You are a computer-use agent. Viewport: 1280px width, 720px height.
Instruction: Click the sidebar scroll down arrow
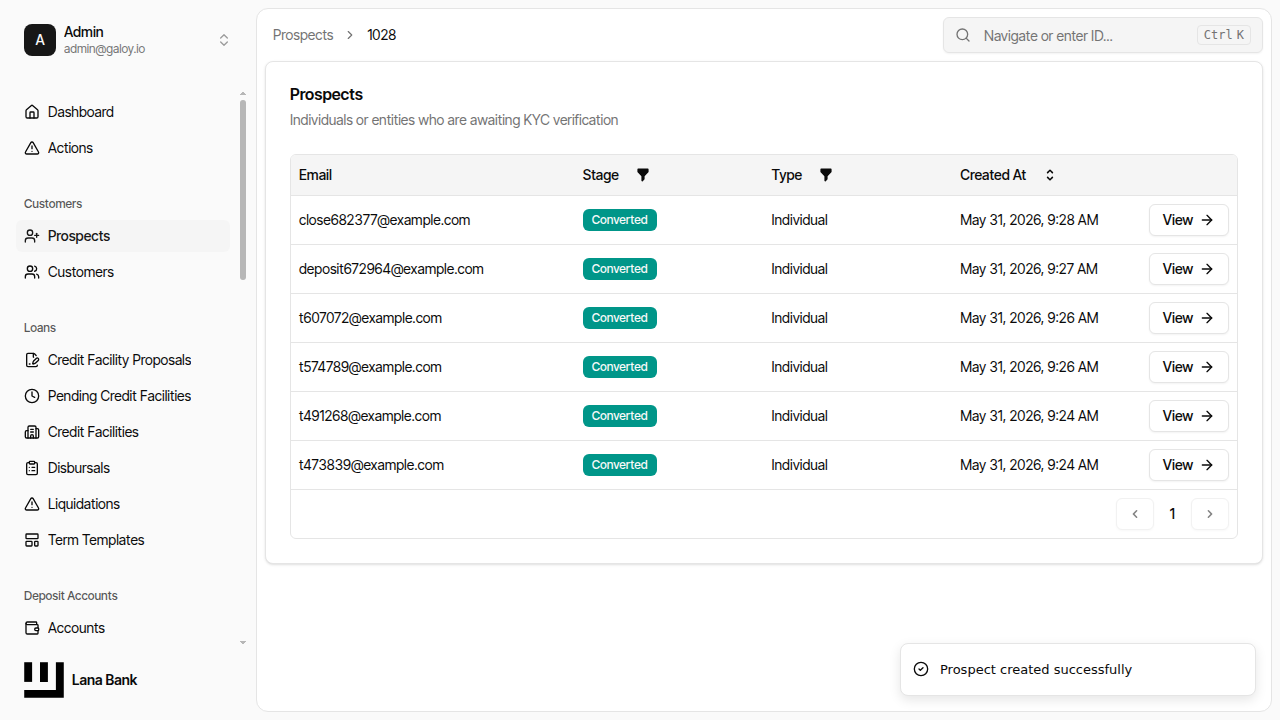[243, 643]
